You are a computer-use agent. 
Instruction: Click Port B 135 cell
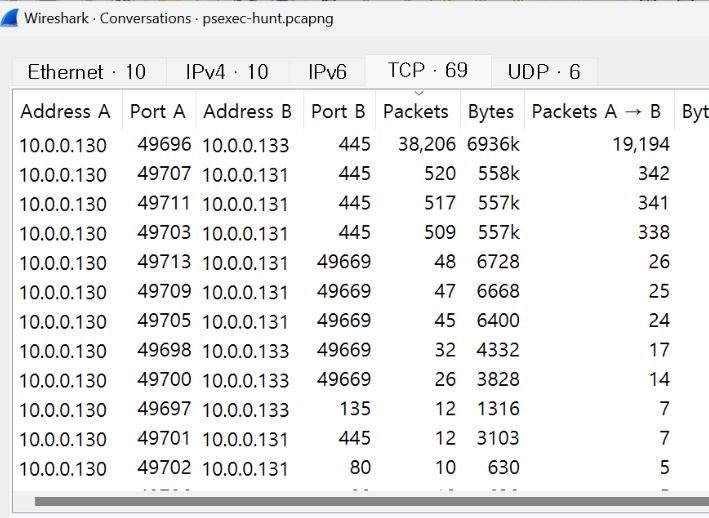point(355,409)
